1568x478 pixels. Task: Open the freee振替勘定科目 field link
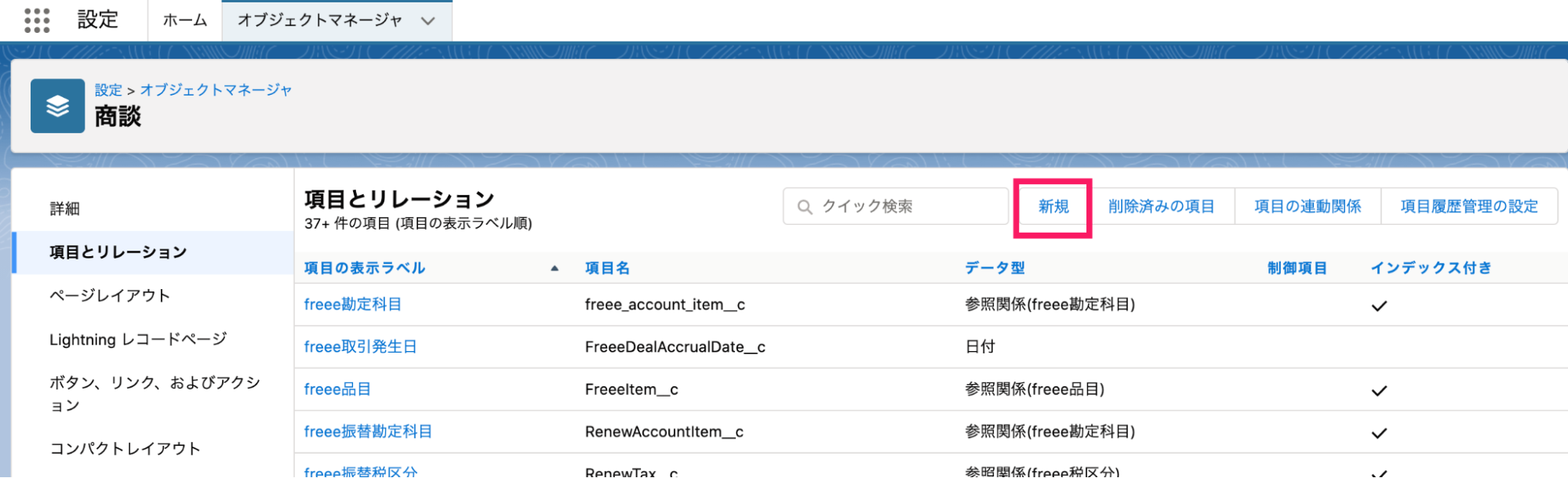tap(368, 431)
